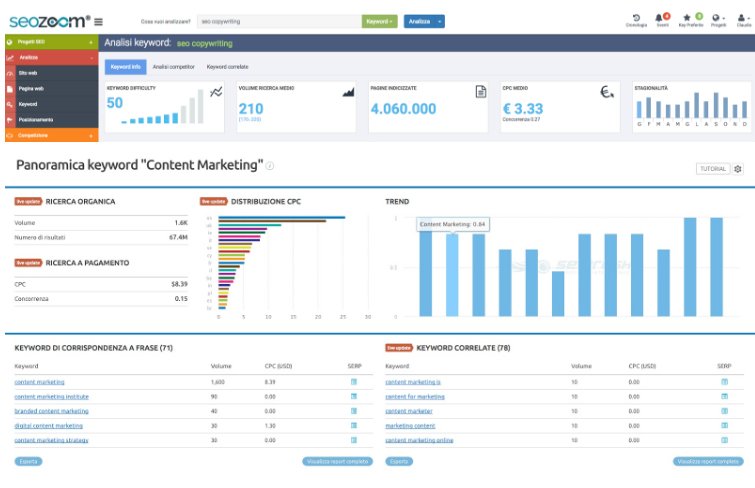Click the Keyword Difficulty trend line icon
755x488 pixels.
point(216,92)
